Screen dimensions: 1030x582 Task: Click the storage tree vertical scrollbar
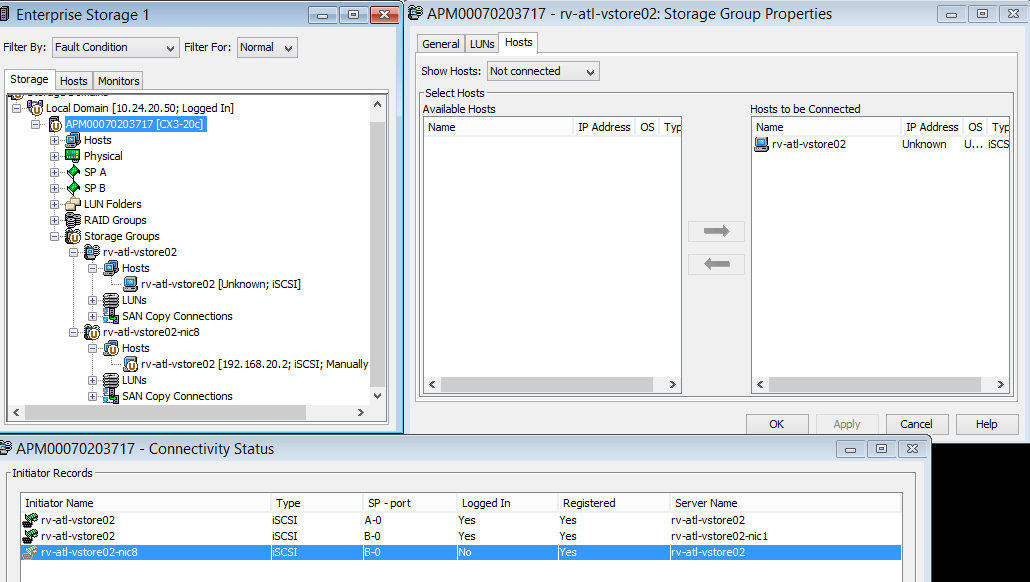click(x=377, y=250)
